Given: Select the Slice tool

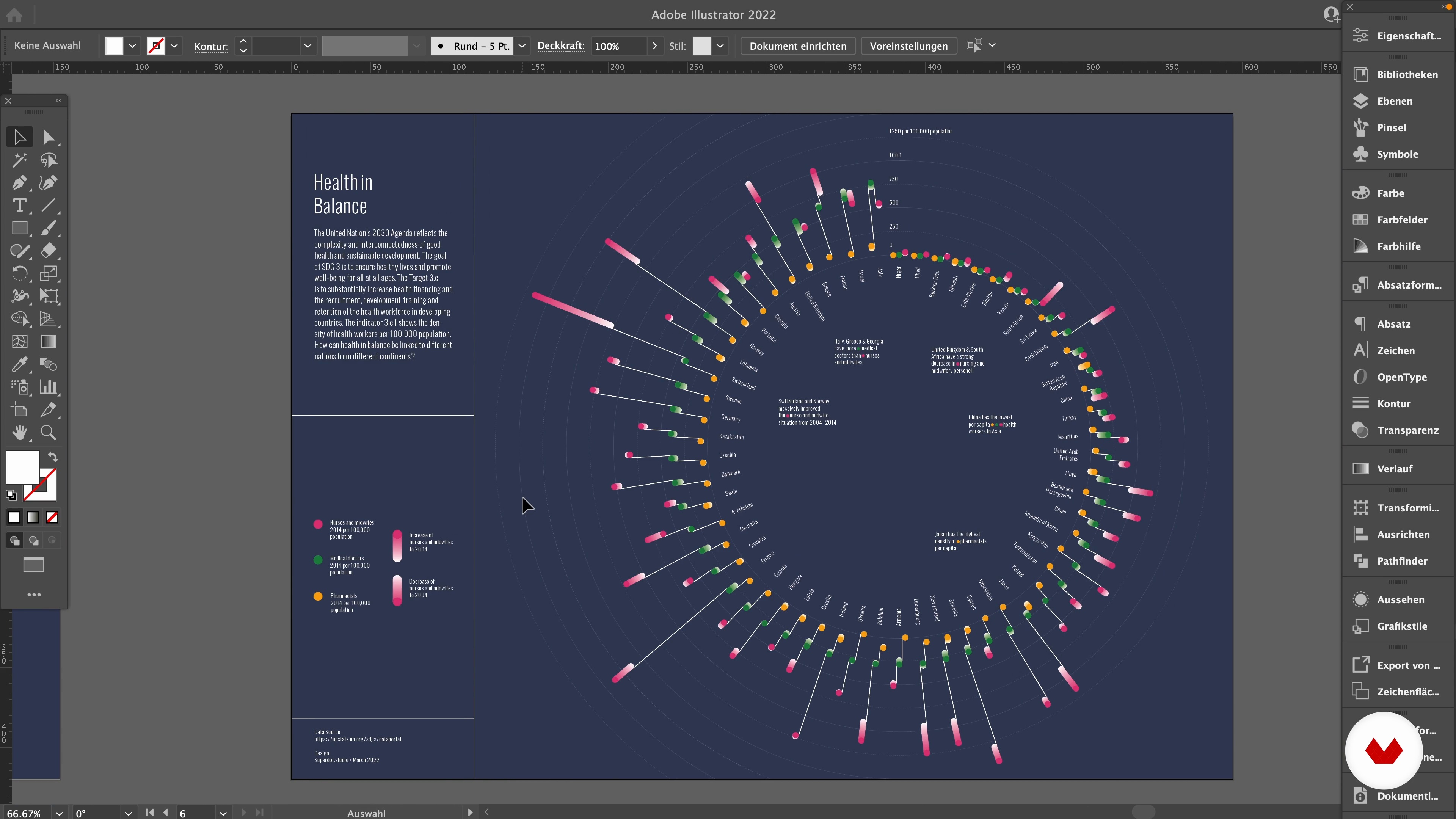Looking at the screenshot, I should [x=48, y=410].
